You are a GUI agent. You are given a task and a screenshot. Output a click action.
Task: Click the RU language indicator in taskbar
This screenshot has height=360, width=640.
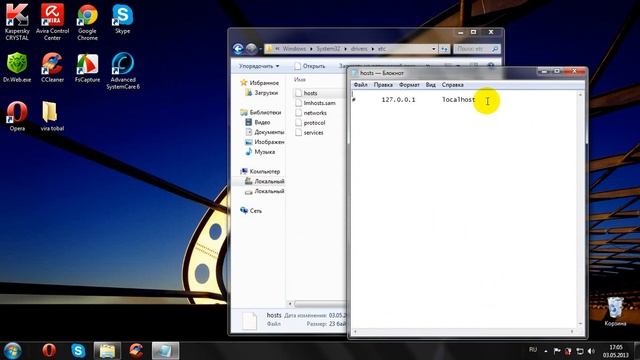coord(533,350)
